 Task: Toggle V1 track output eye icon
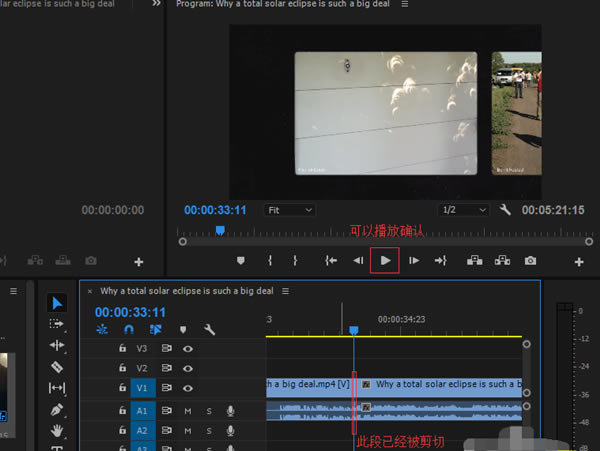[187, 389]
